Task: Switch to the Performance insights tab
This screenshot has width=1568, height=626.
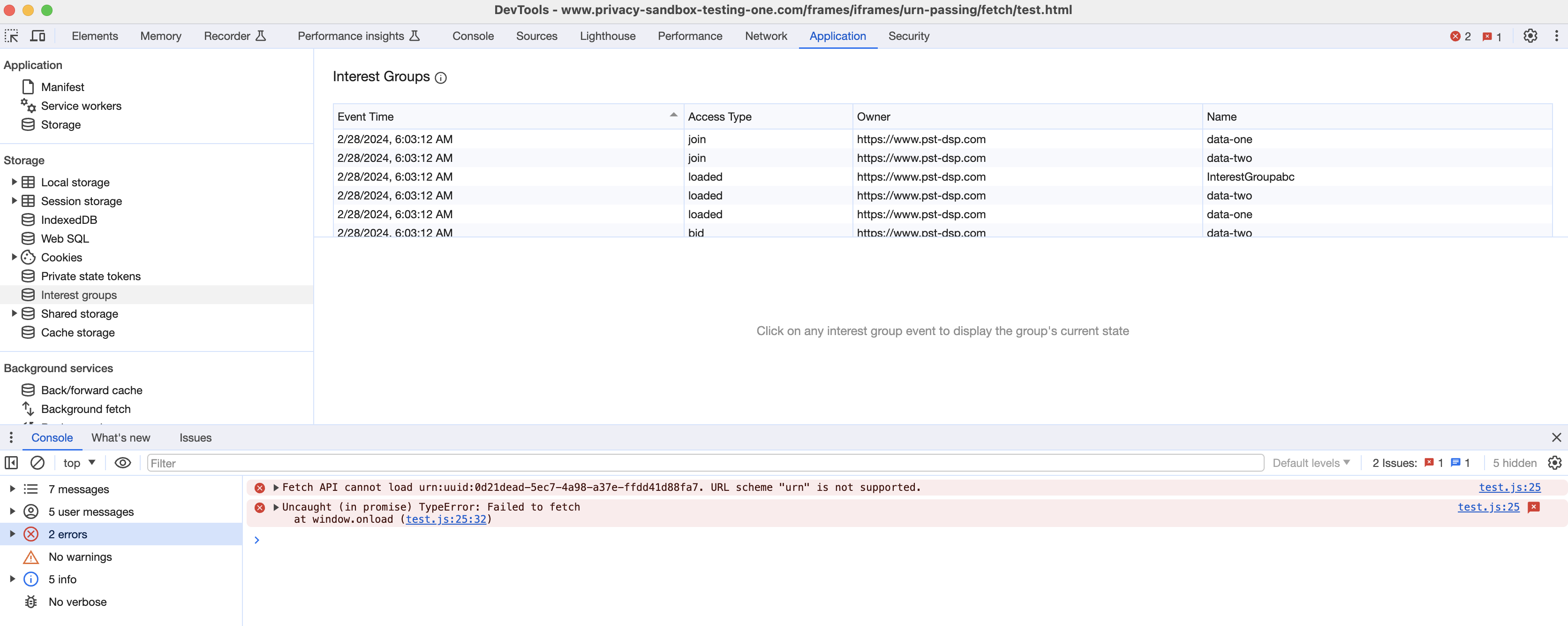Action: tap(359, 36)
